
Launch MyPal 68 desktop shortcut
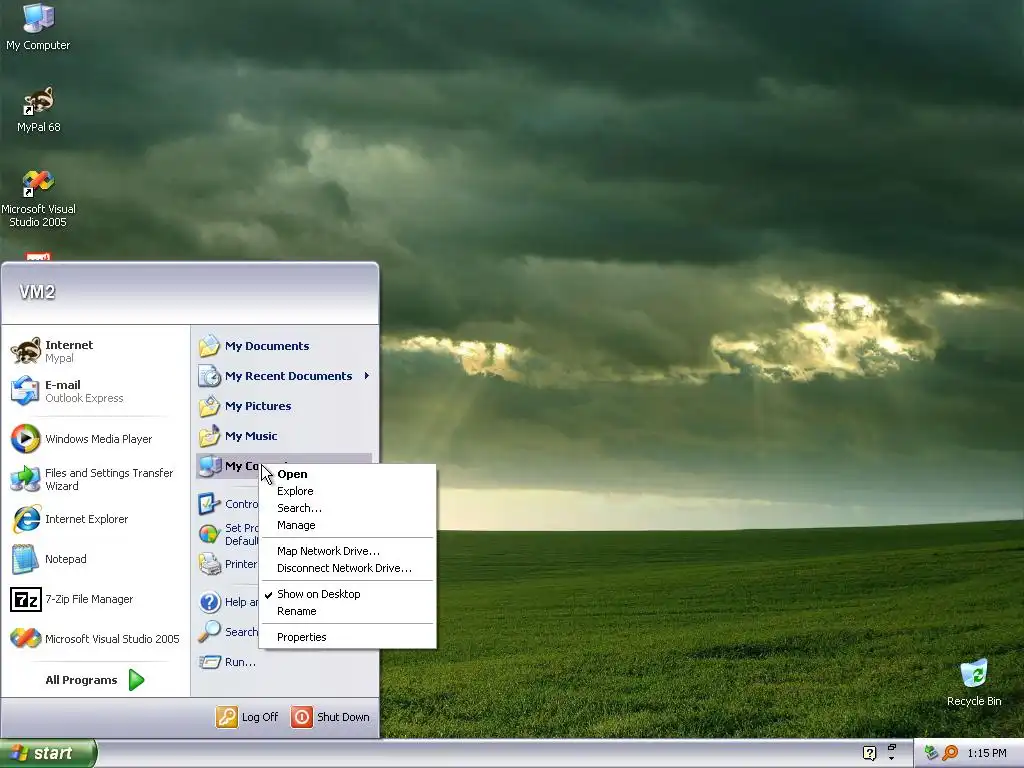coord(39,109)
